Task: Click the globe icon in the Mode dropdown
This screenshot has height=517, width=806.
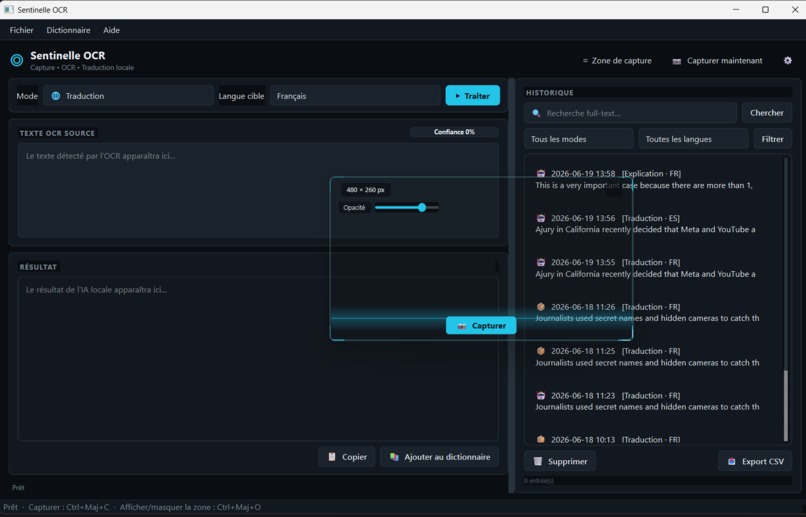Action: point(56,96)
